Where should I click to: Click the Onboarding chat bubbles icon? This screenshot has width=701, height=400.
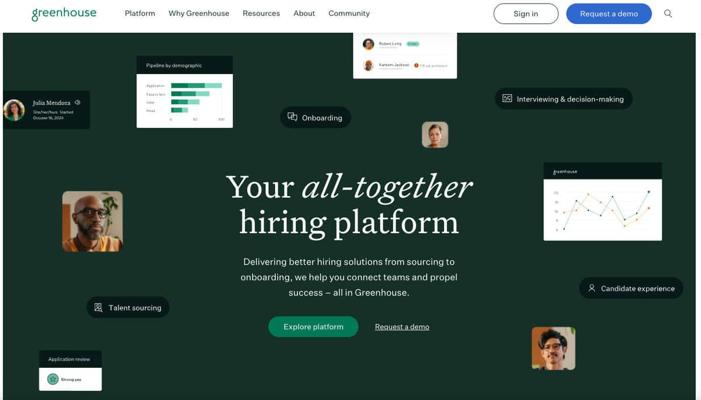pyautogui.click(x=292, y=117)
